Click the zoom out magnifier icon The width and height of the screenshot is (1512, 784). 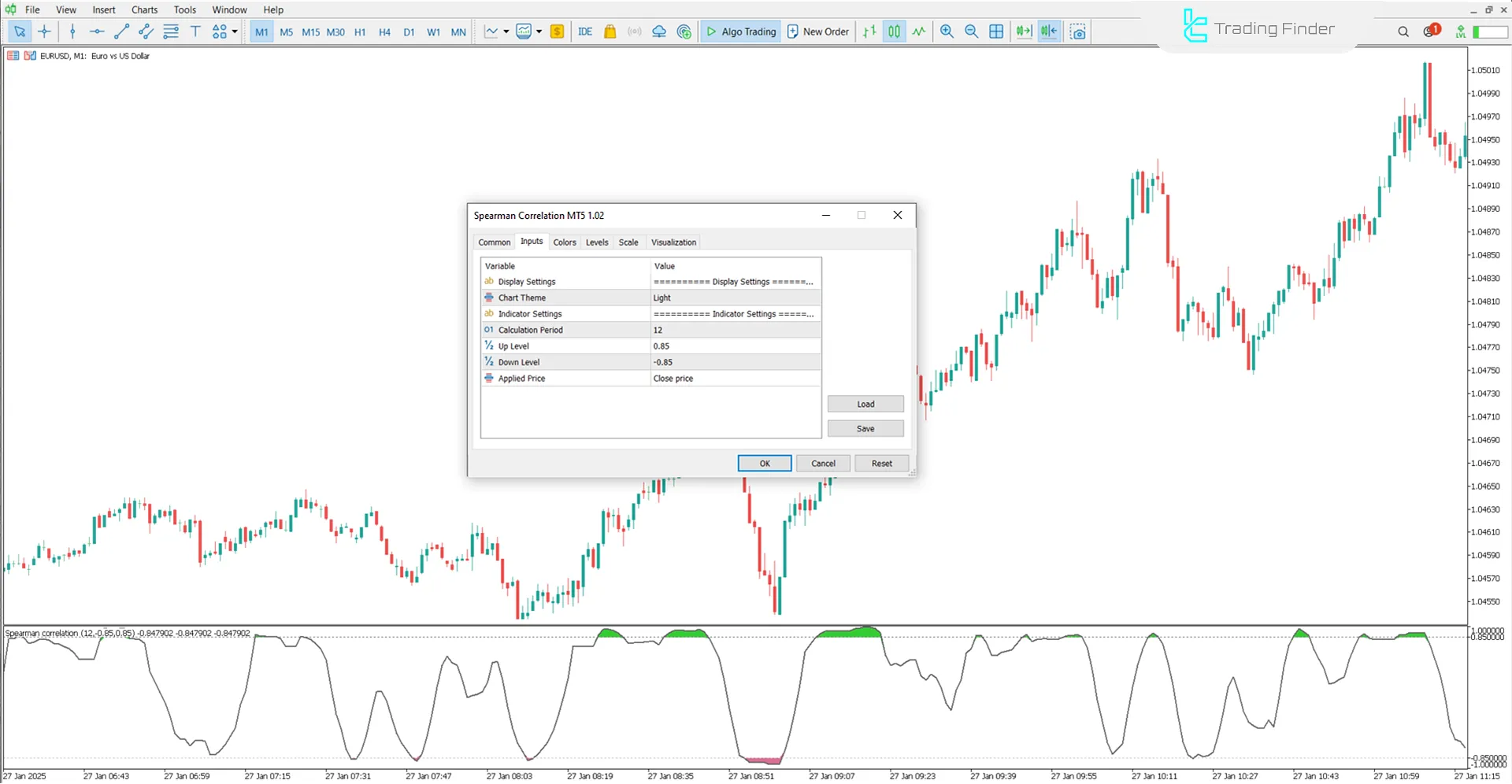click(x=971, y=31)
